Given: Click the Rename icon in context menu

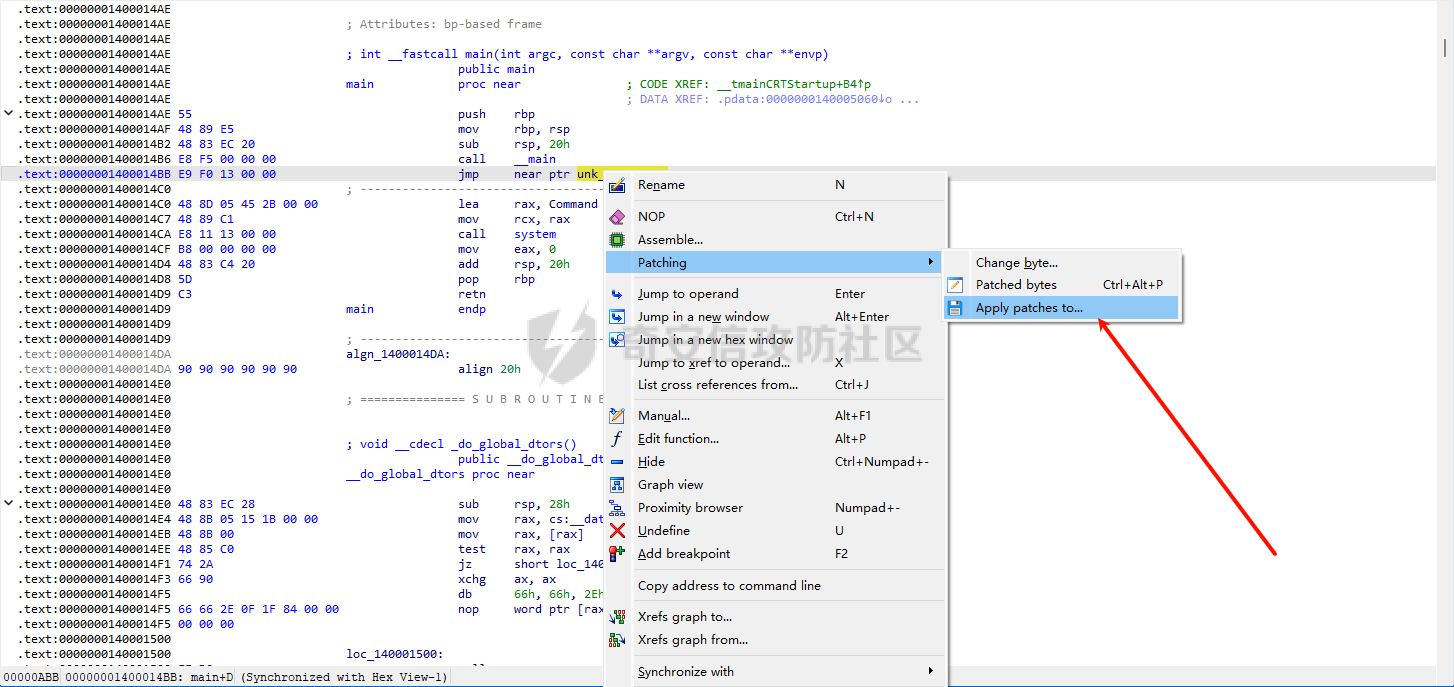Looking at the screenshot, I should 617,185.
